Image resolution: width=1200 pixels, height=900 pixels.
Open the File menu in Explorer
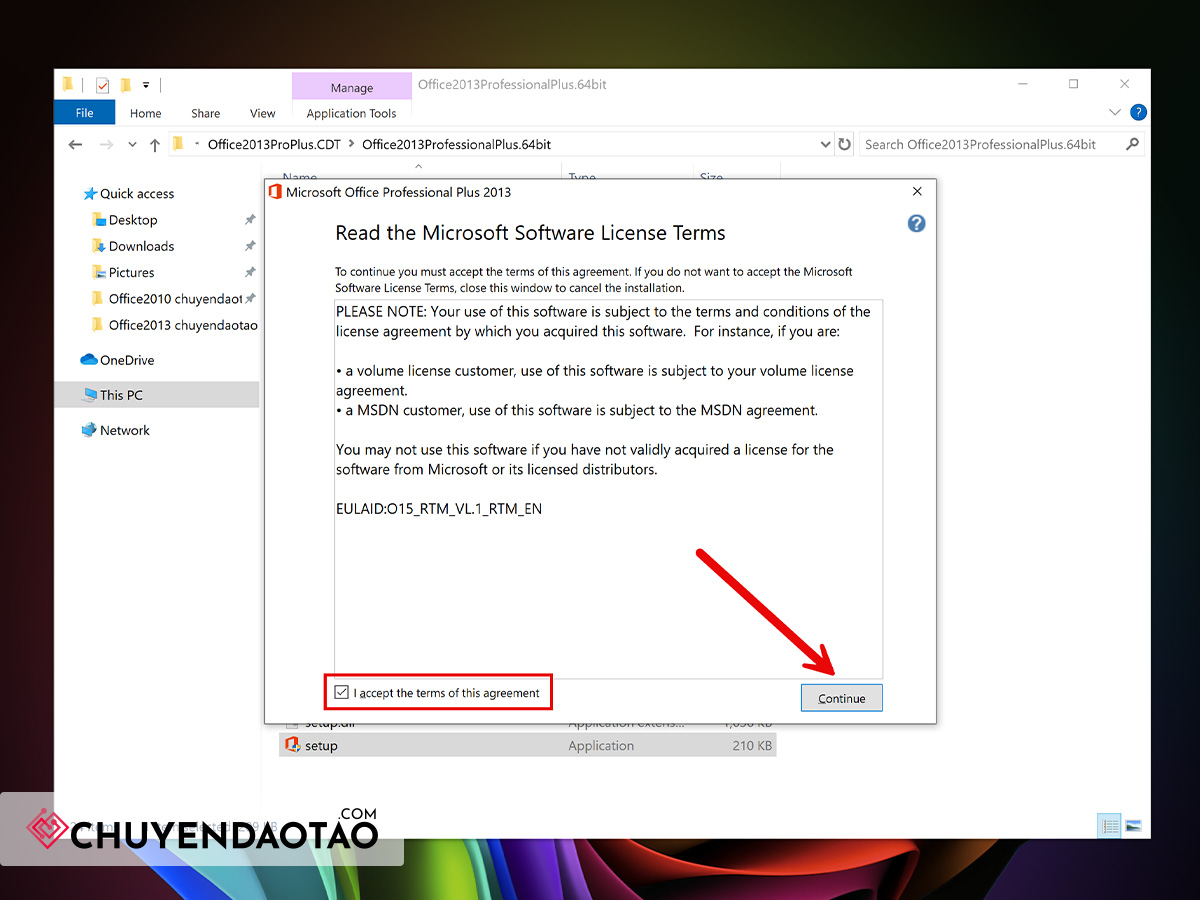click(84, 113)
